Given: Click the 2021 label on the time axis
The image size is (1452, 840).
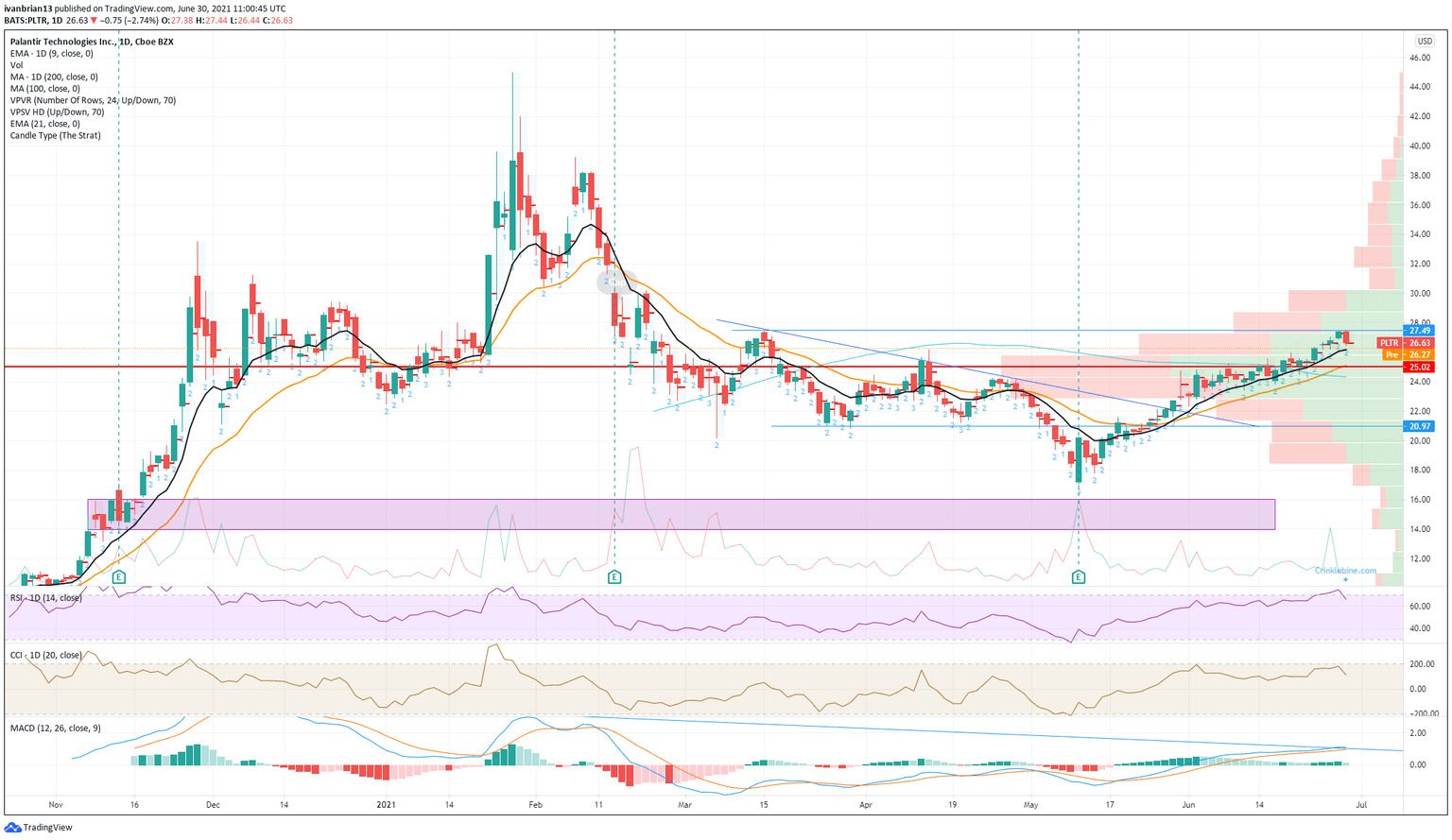Looking at the screenshot, I should (x=386, y=805).
